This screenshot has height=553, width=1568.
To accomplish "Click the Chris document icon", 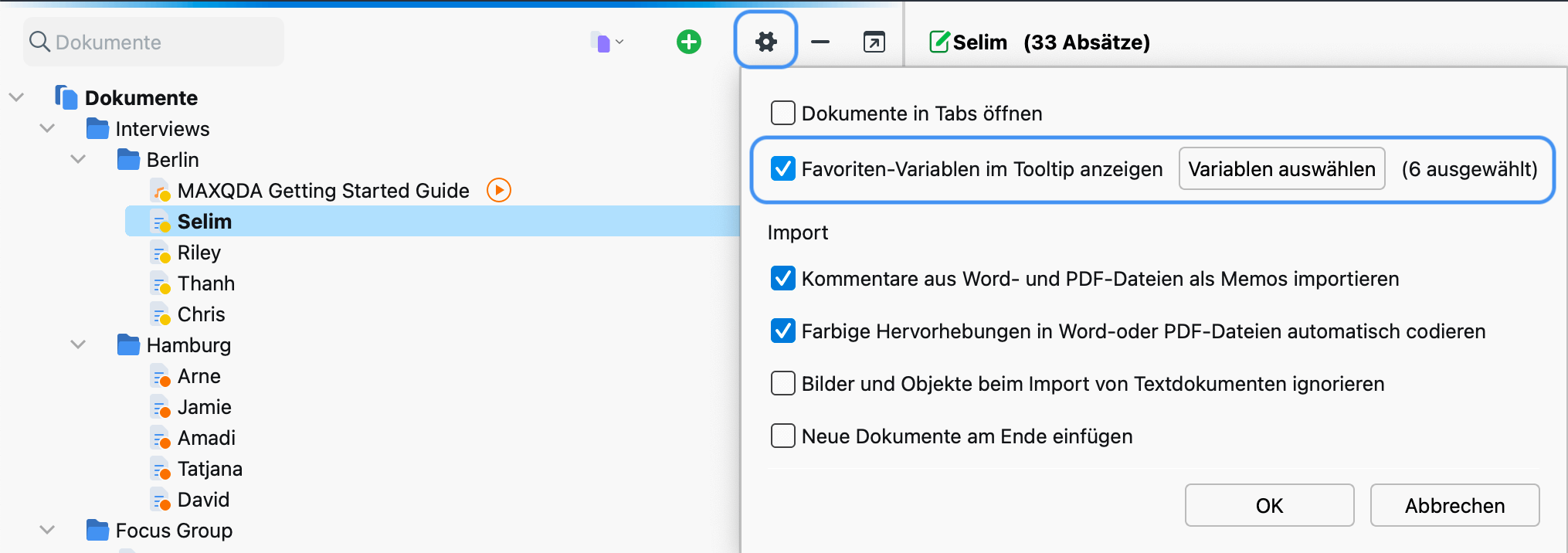I will (160, 314).
